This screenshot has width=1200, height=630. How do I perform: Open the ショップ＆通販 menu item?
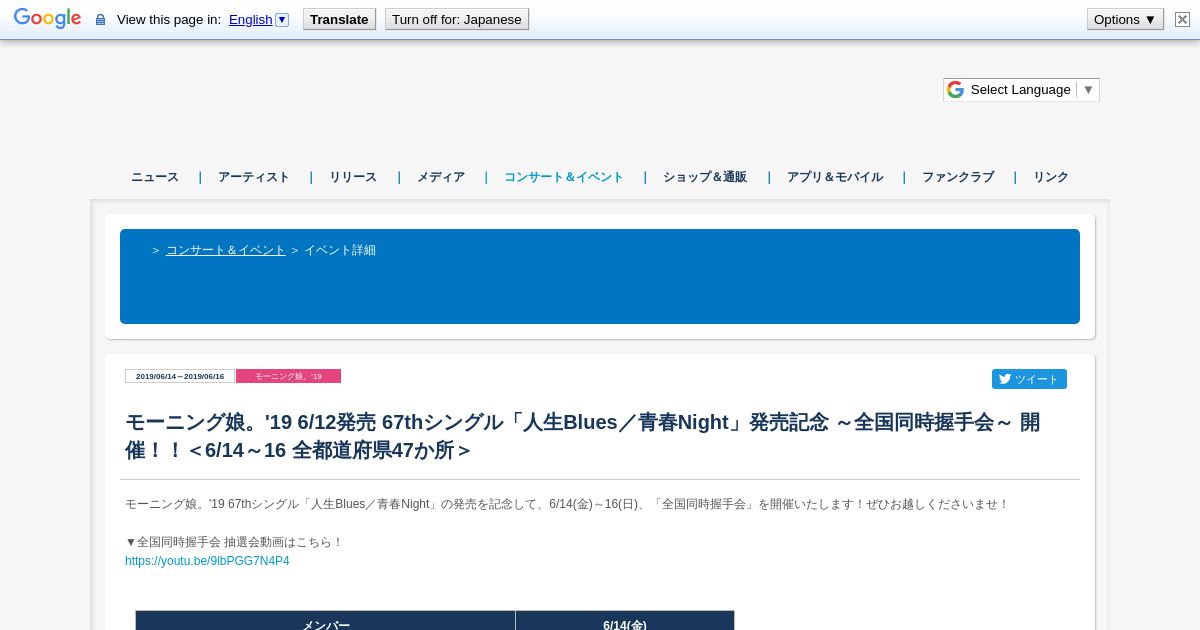click(705, 177)
